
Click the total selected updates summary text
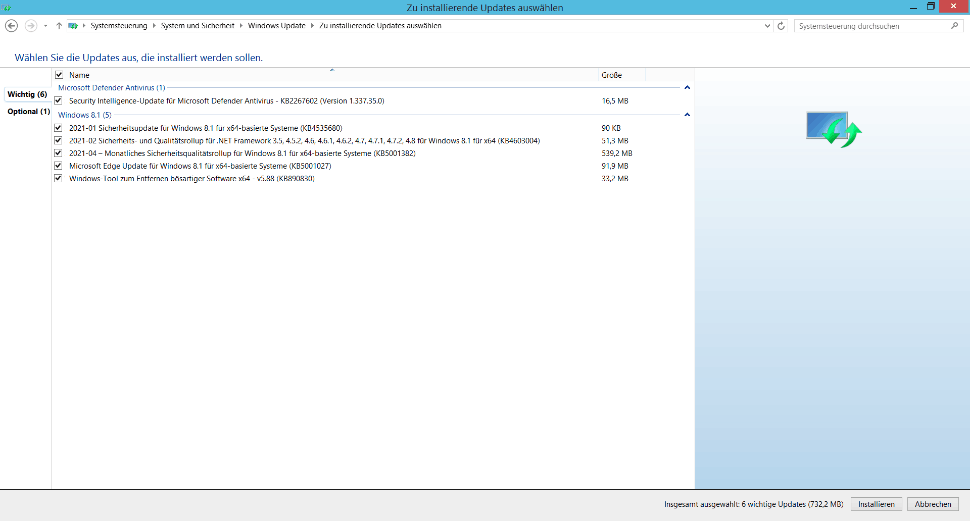point(753,504)
